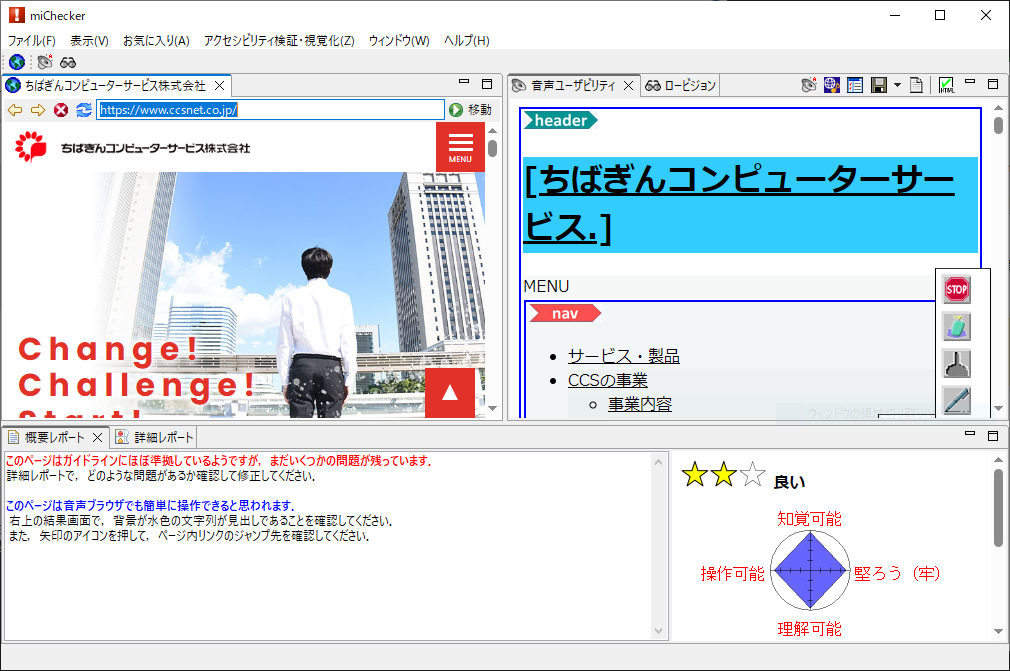Click the green eraser icon in floating palette
The width and height of the screenshot is (1010, 671).
pyautogui.click(x=956, y=326)
